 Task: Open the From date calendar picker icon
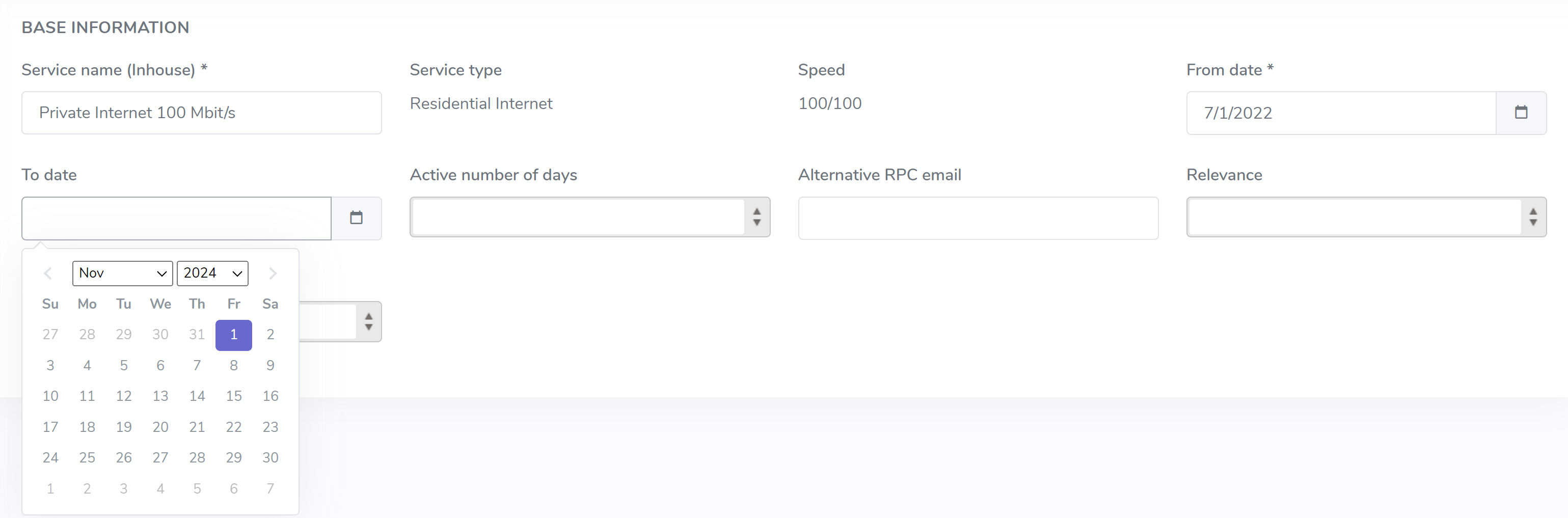(x=1521, y=113)
